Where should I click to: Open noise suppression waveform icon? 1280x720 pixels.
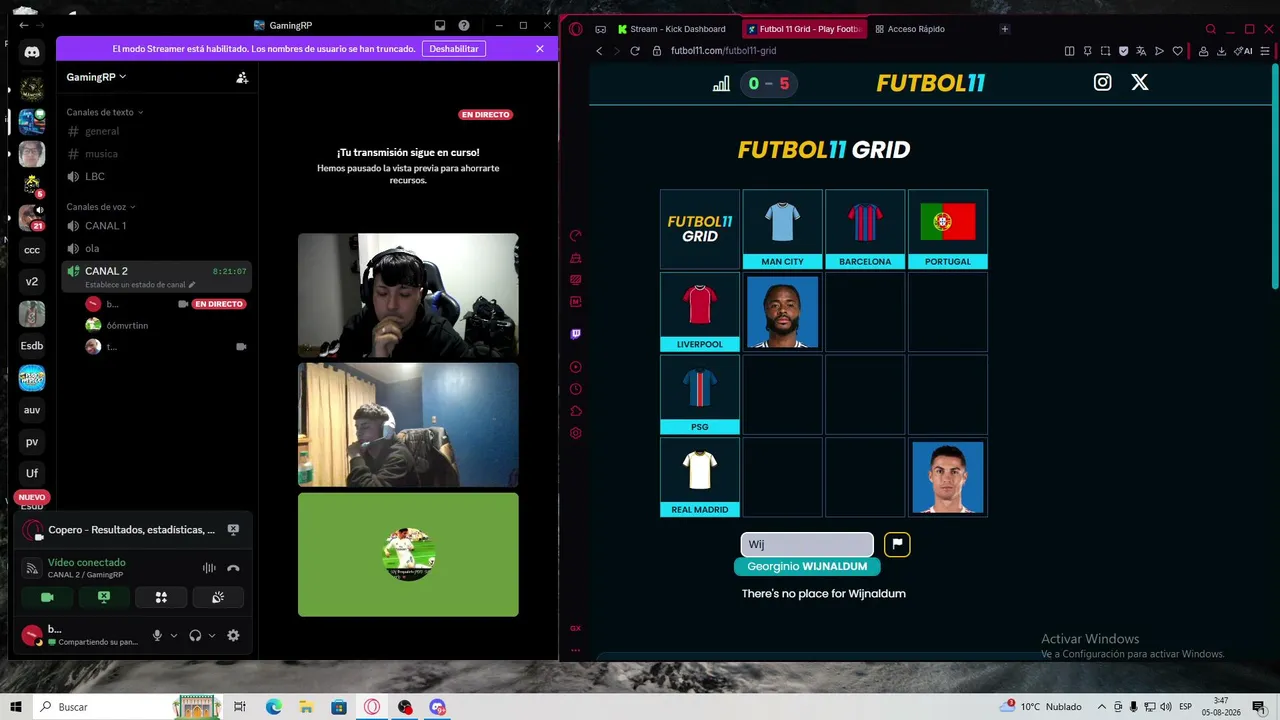[209, 568]
